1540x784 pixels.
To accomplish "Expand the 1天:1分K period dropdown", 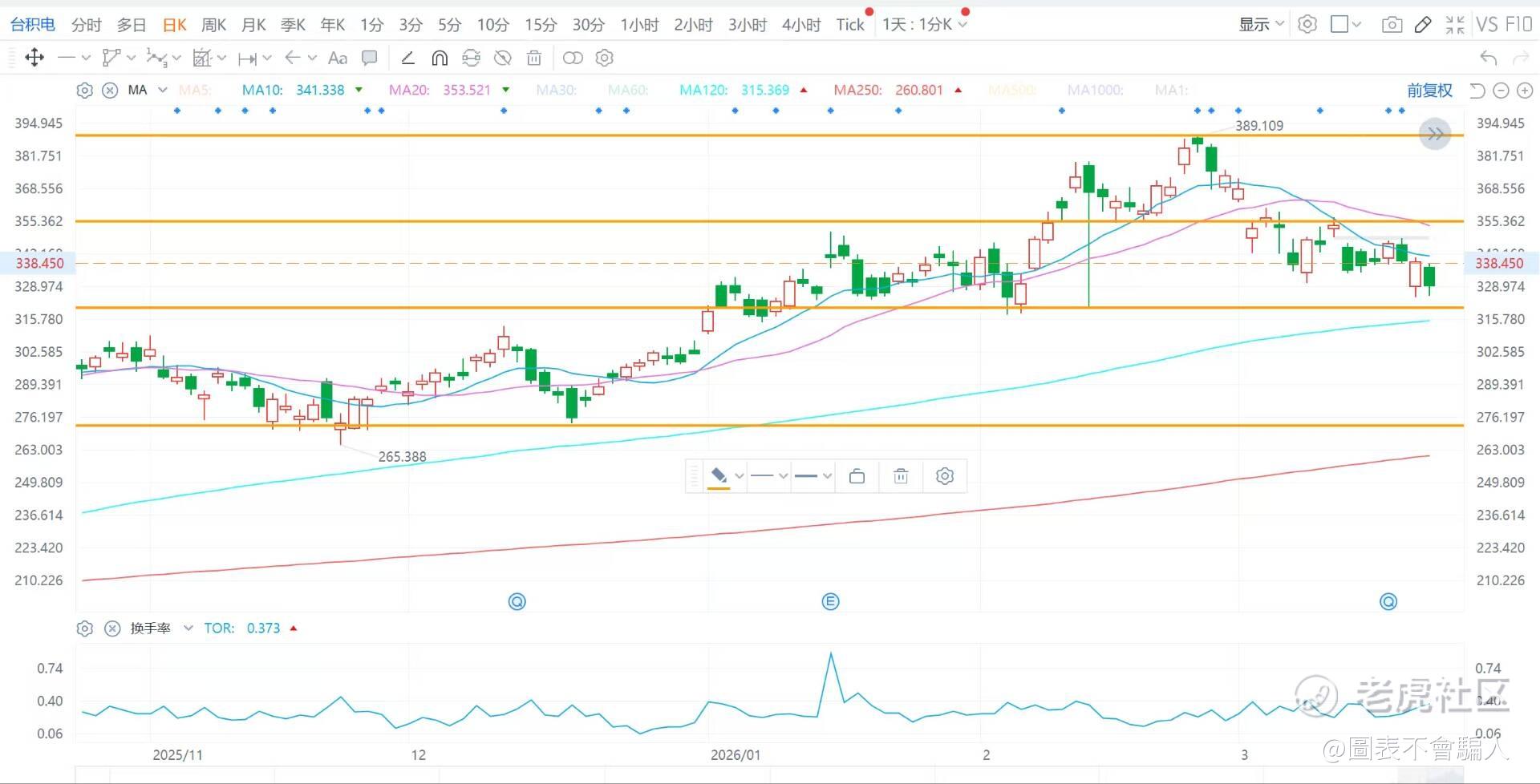I will [925, 25].
